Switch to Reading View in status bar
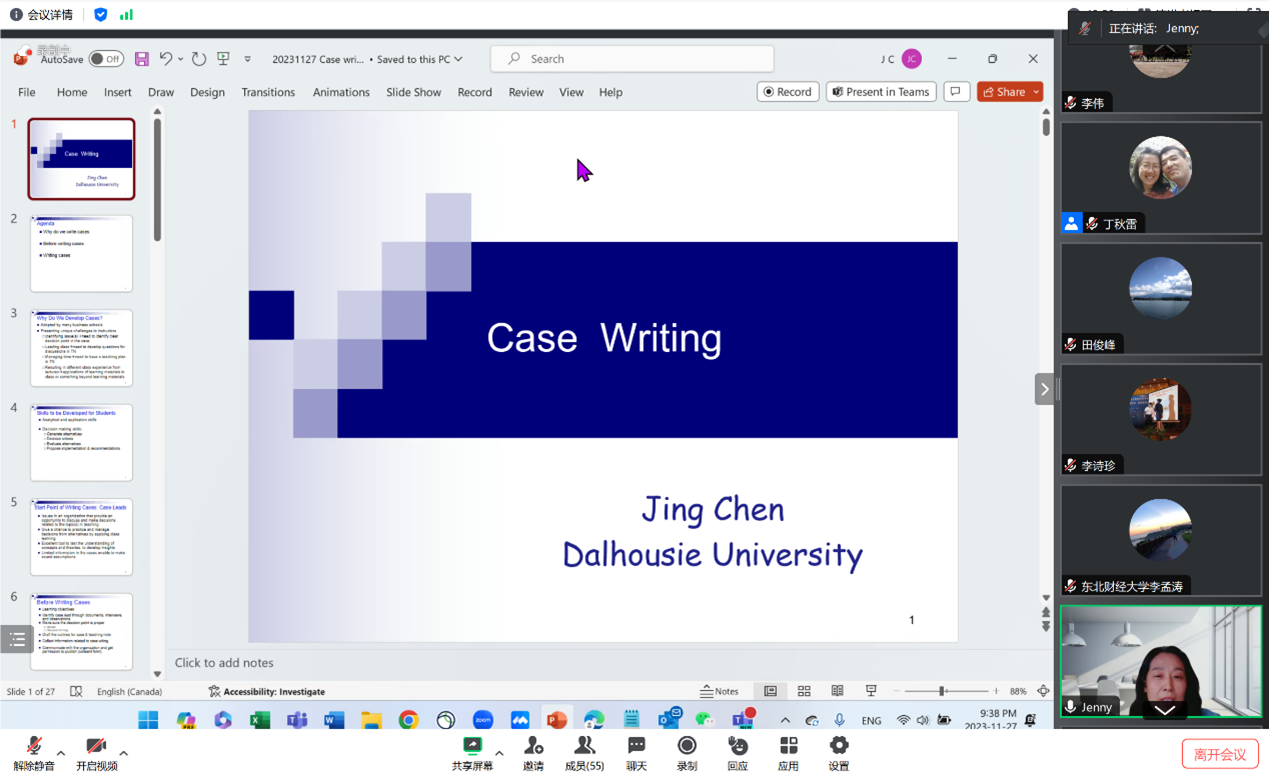This screenshot has width=1269, height=777. (837, 691)
